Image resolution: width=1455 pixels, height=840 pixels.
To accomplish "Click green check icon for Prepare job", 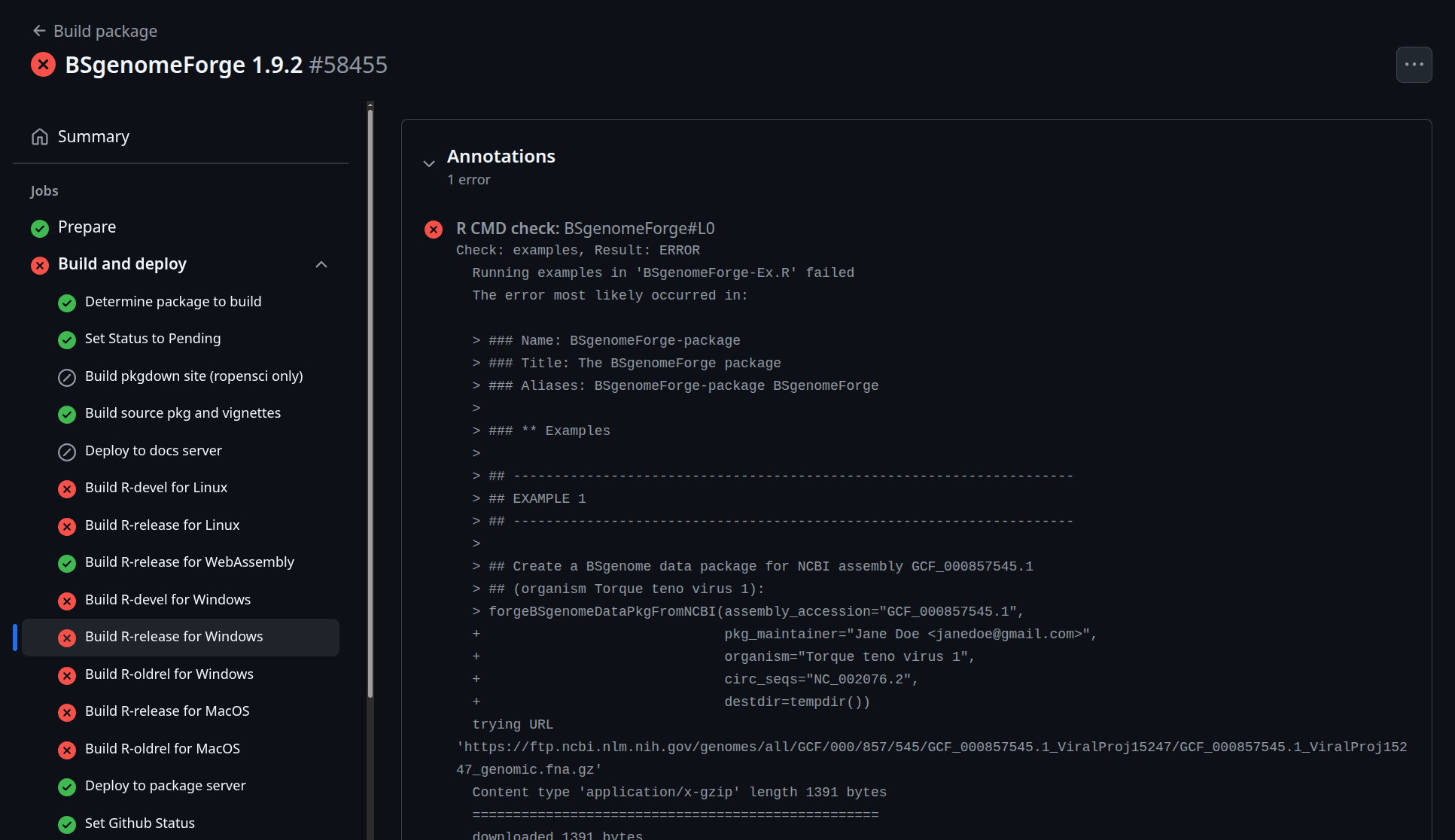I will point(40,228).
